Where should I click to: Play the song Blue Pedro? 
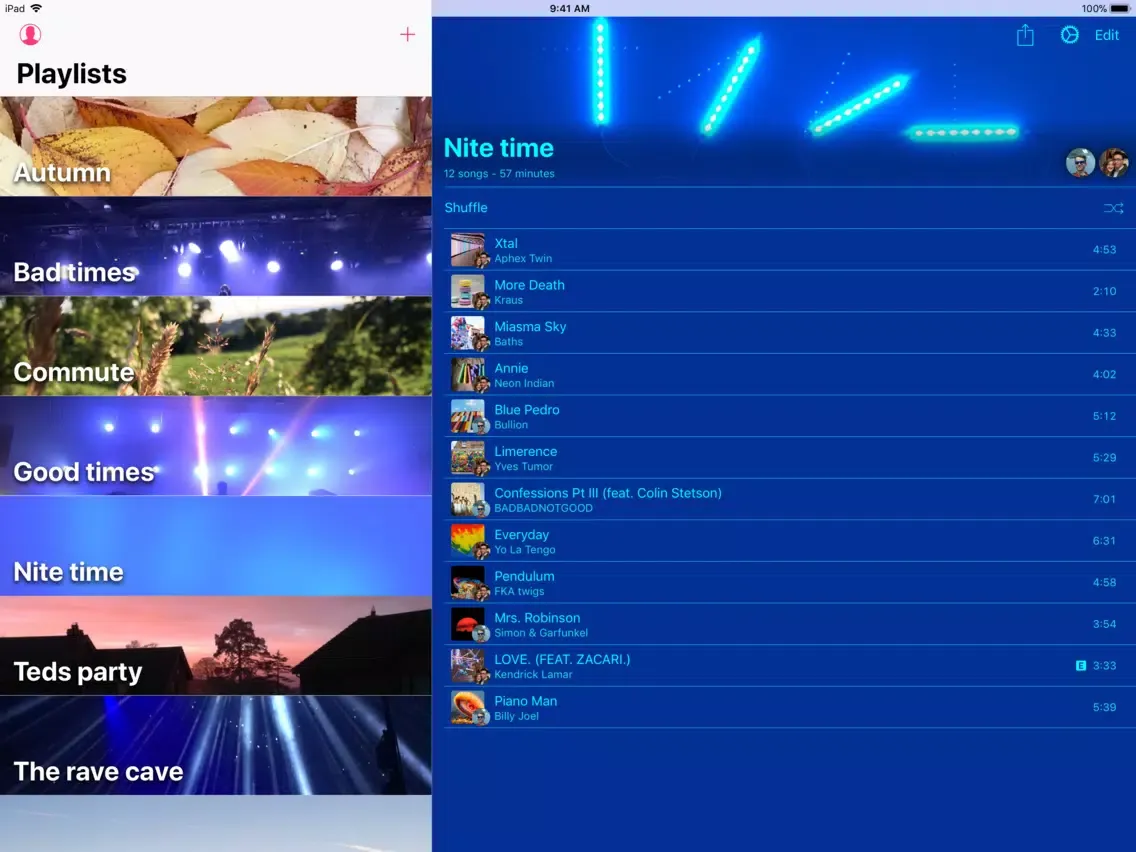click(790, 417)
